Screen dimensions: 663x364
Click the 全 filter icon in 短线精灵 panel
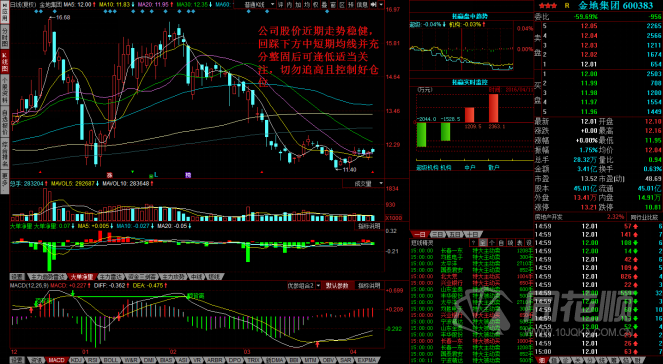(x=483, y=243)
